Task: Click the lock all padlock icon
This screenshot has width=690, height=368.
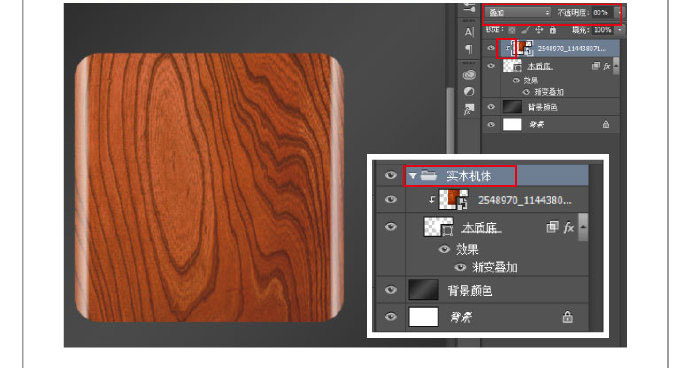Action: pyautogui.click(x=553, y=30)
